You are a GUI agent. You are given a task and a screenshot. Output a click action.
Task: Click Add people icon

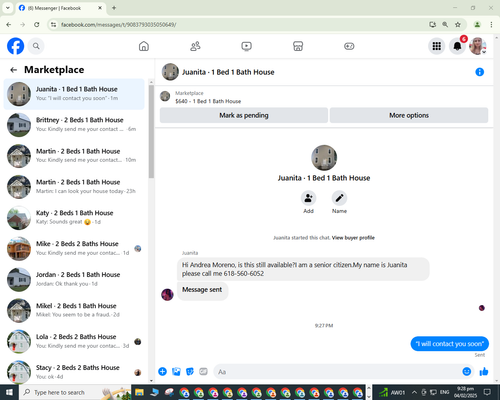[x=308, y=198]
